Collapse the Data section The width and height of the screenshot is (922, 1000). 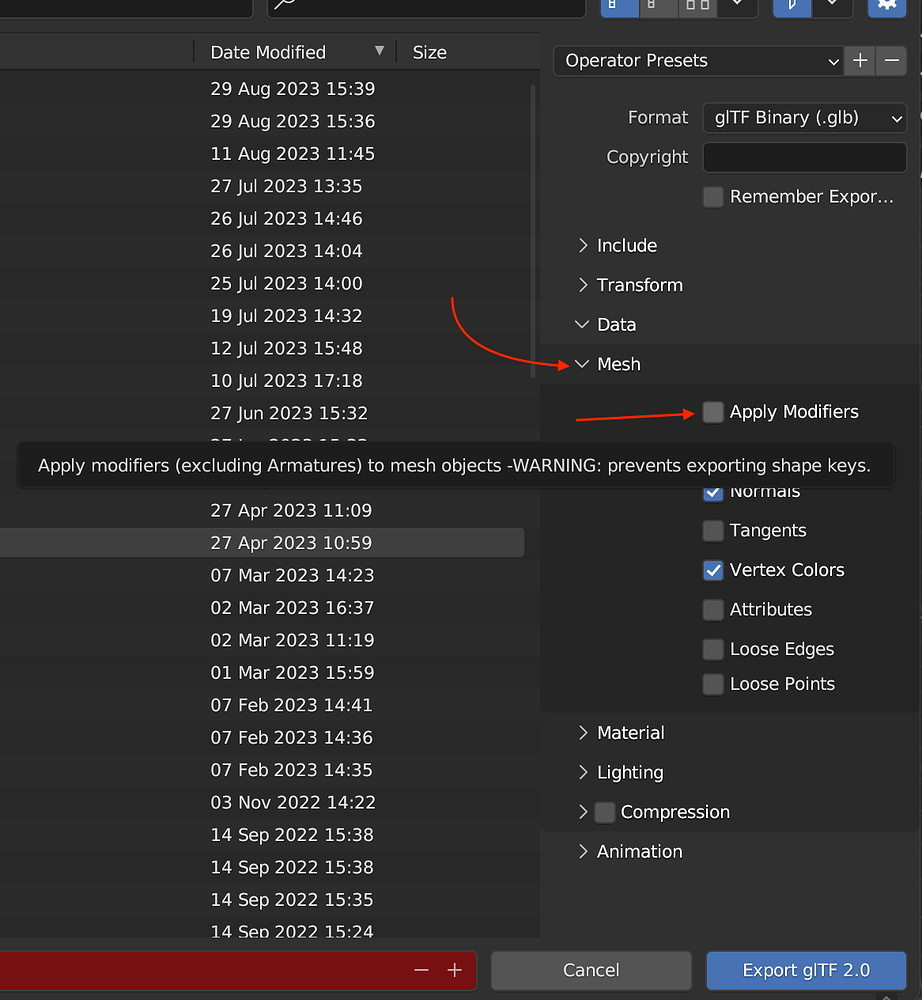coord(606,325)
